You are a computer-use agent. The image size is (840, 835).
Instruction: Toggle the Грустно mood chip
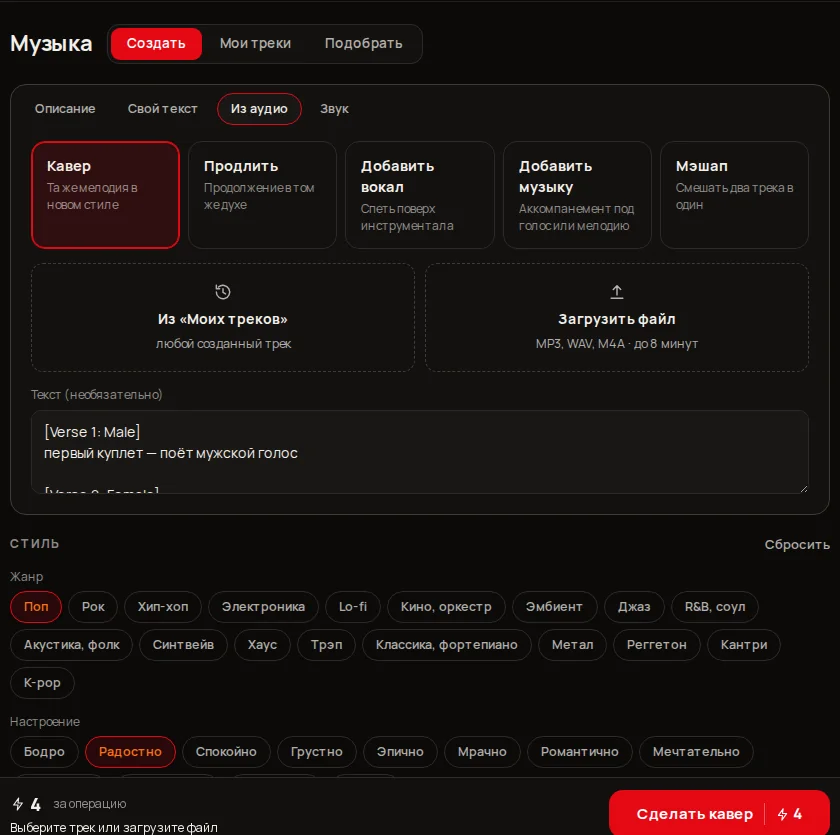click(317, 752)
